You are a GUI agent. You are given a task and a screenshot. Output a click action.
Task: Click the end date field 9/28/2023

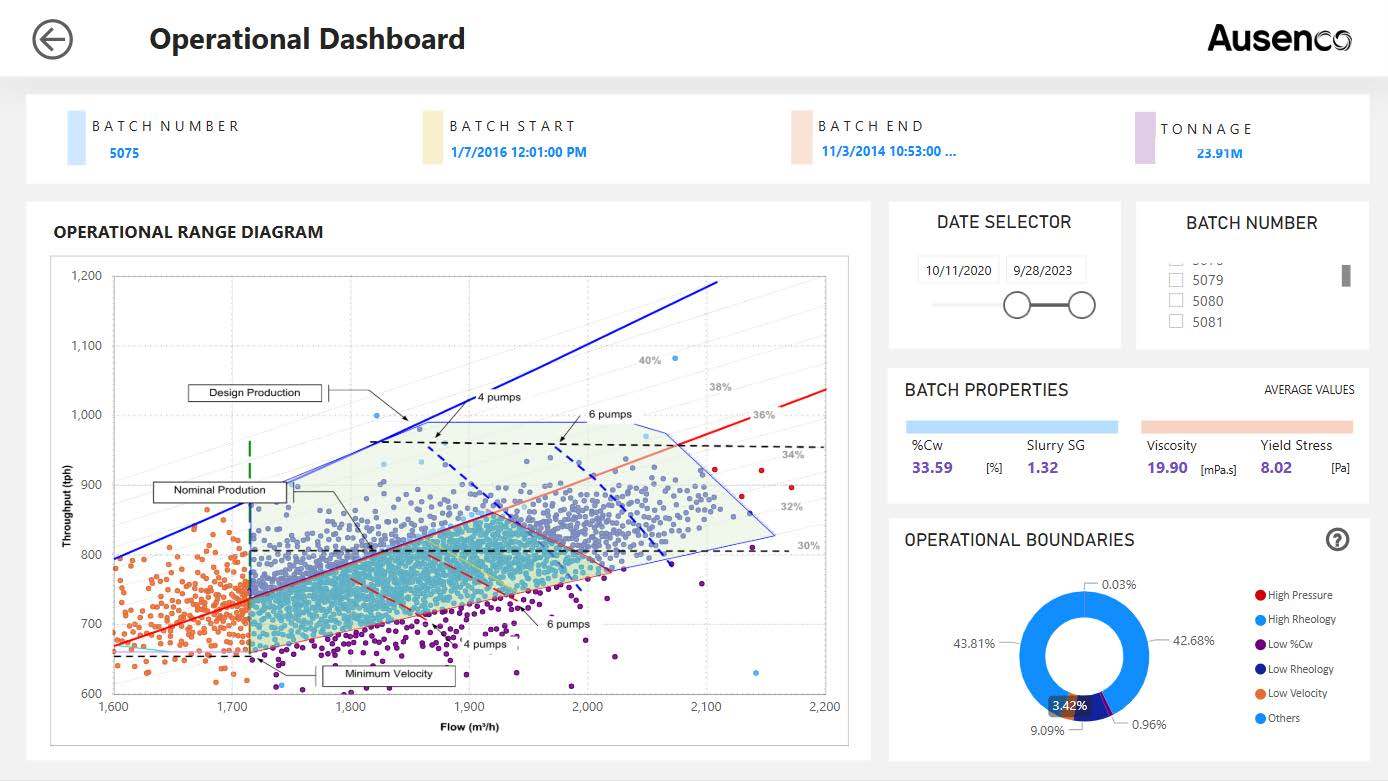(x=1042, y=271)
